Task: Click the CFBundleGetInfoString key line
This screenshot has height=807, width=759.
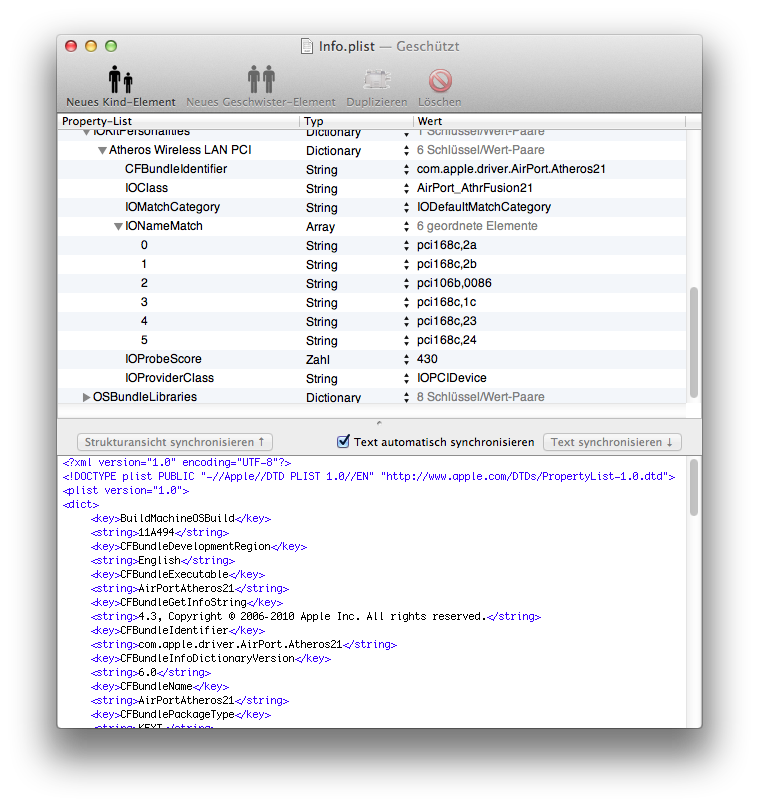Action: click(x=187, y=602)
